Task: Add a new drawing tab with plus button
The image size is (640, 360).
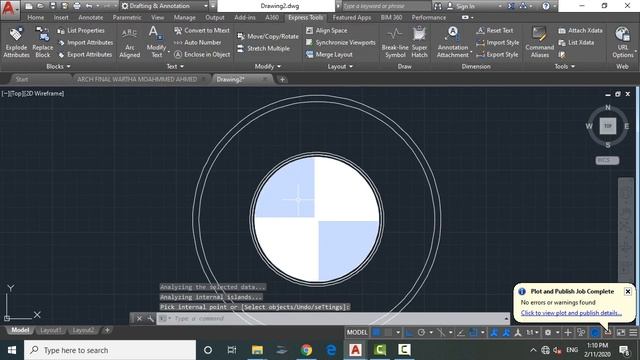Action: [282, 79]
